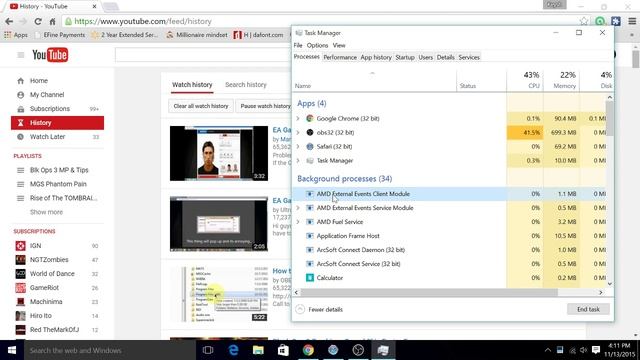The height and width of the screenshot is (360, 640).
Task: Expand AMD External Events Service Module
Action: point(298,208)
